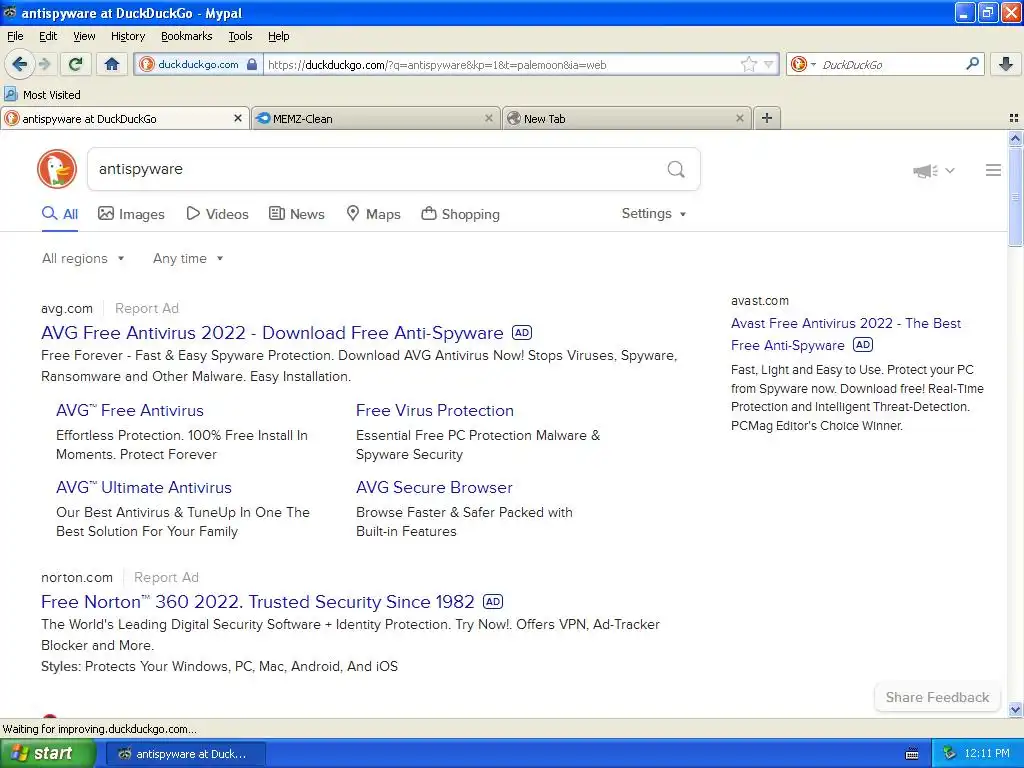Open the Edit menu
This screenshot has height=768, width=1024.
[48, 36]
